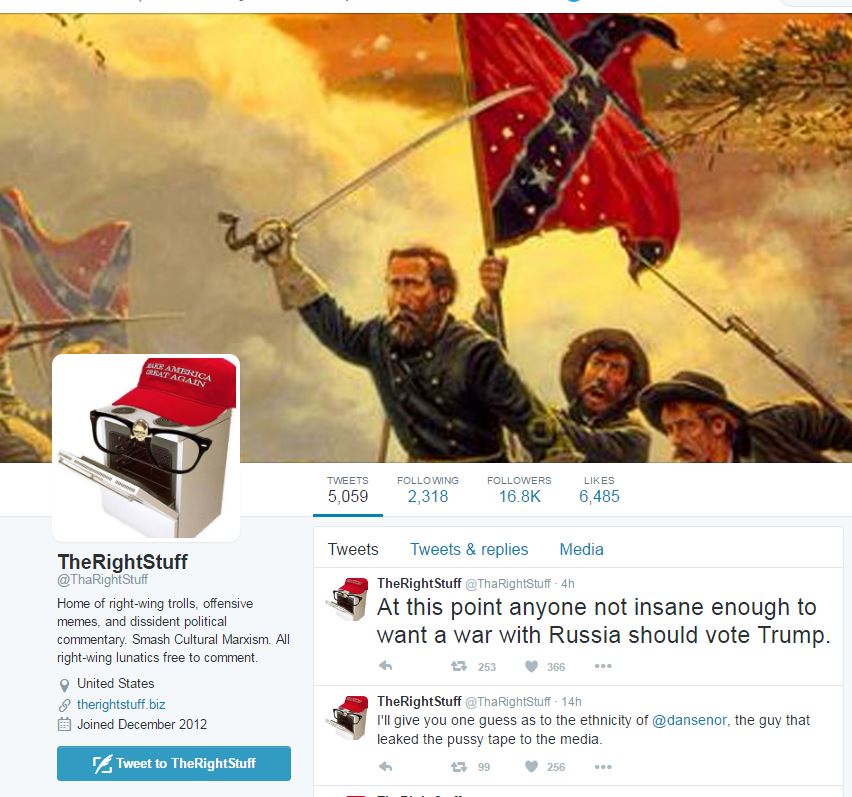This screenshot has height=797, width=852.
Task: Click the @dansenor mention link
Action: click(x=688, y=720)
